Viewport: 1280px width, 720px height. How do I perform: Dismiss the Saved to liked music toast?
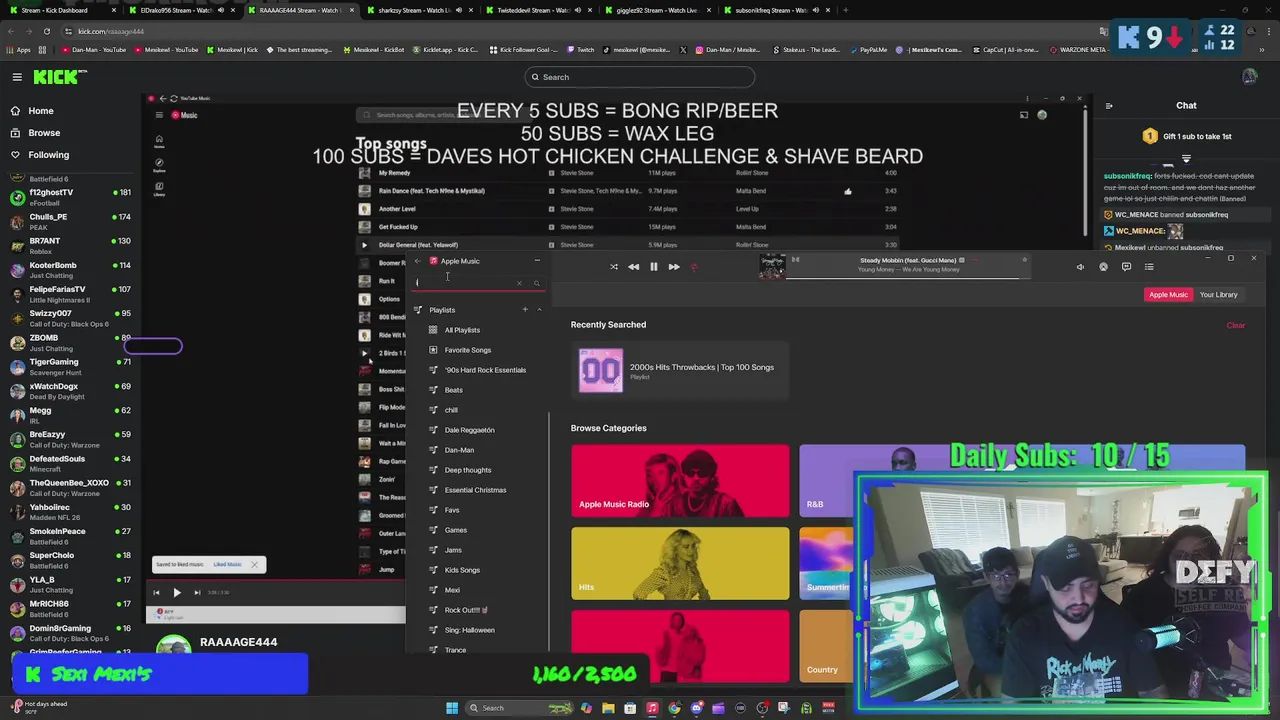254,565
